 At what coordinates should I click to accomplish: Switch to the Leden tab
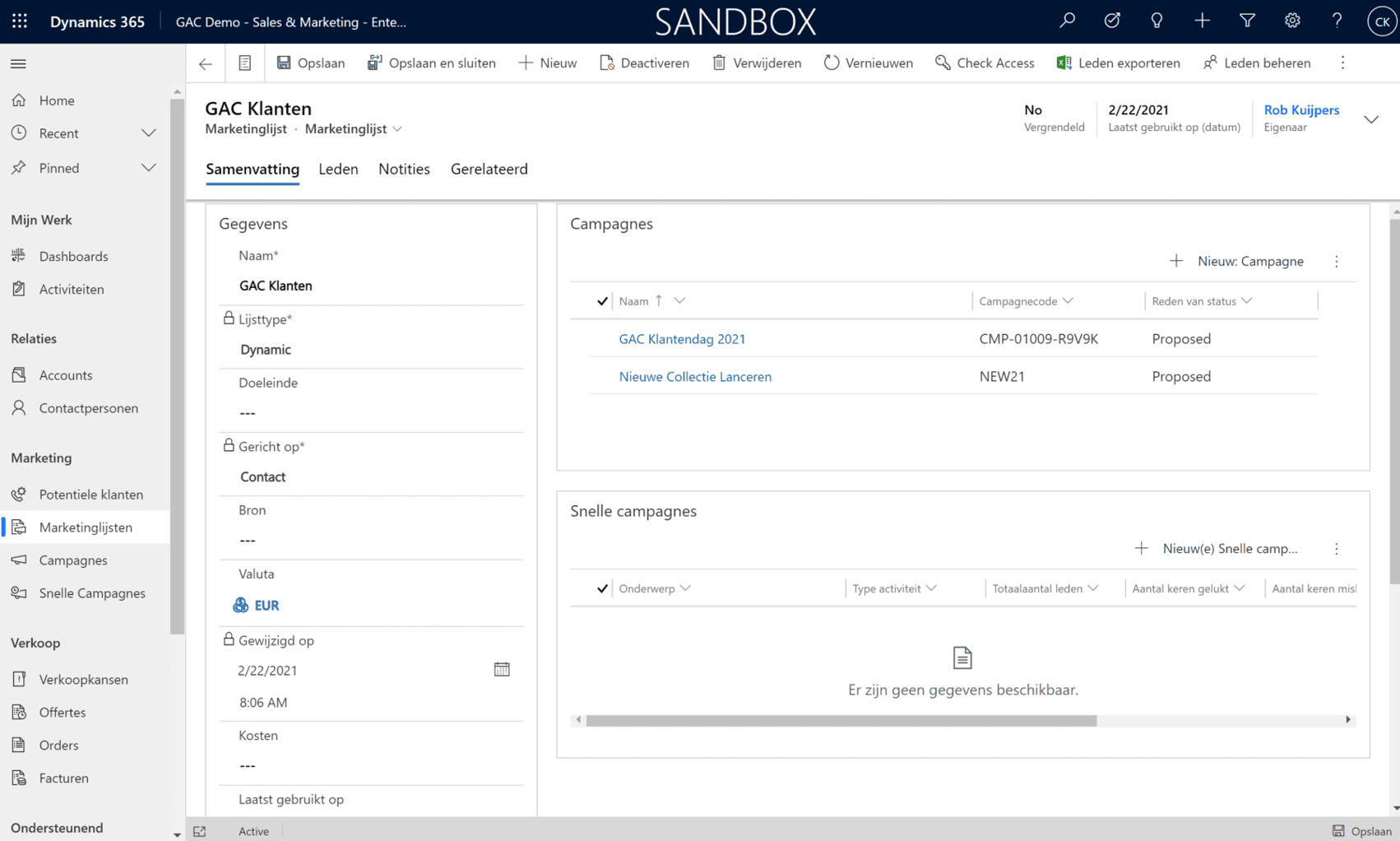click(338, 170)
